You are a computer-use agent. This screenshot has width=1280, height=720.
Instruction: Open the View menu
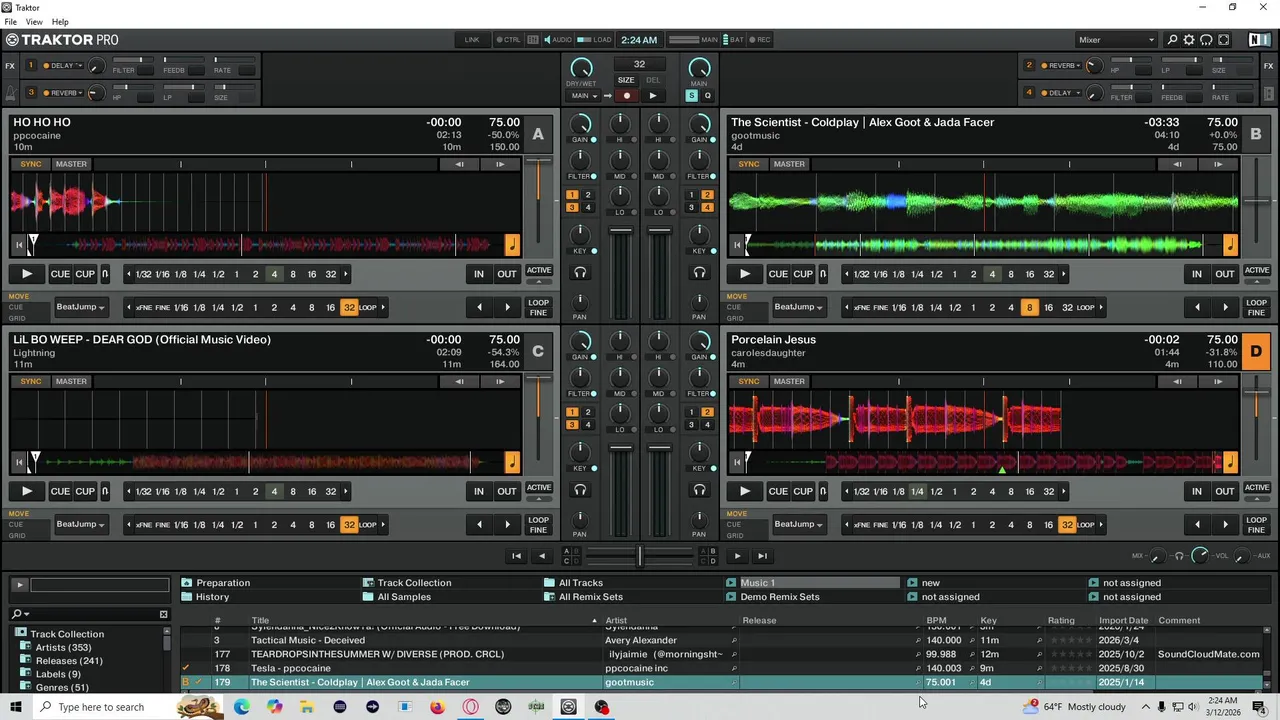(x=34, y=22)
